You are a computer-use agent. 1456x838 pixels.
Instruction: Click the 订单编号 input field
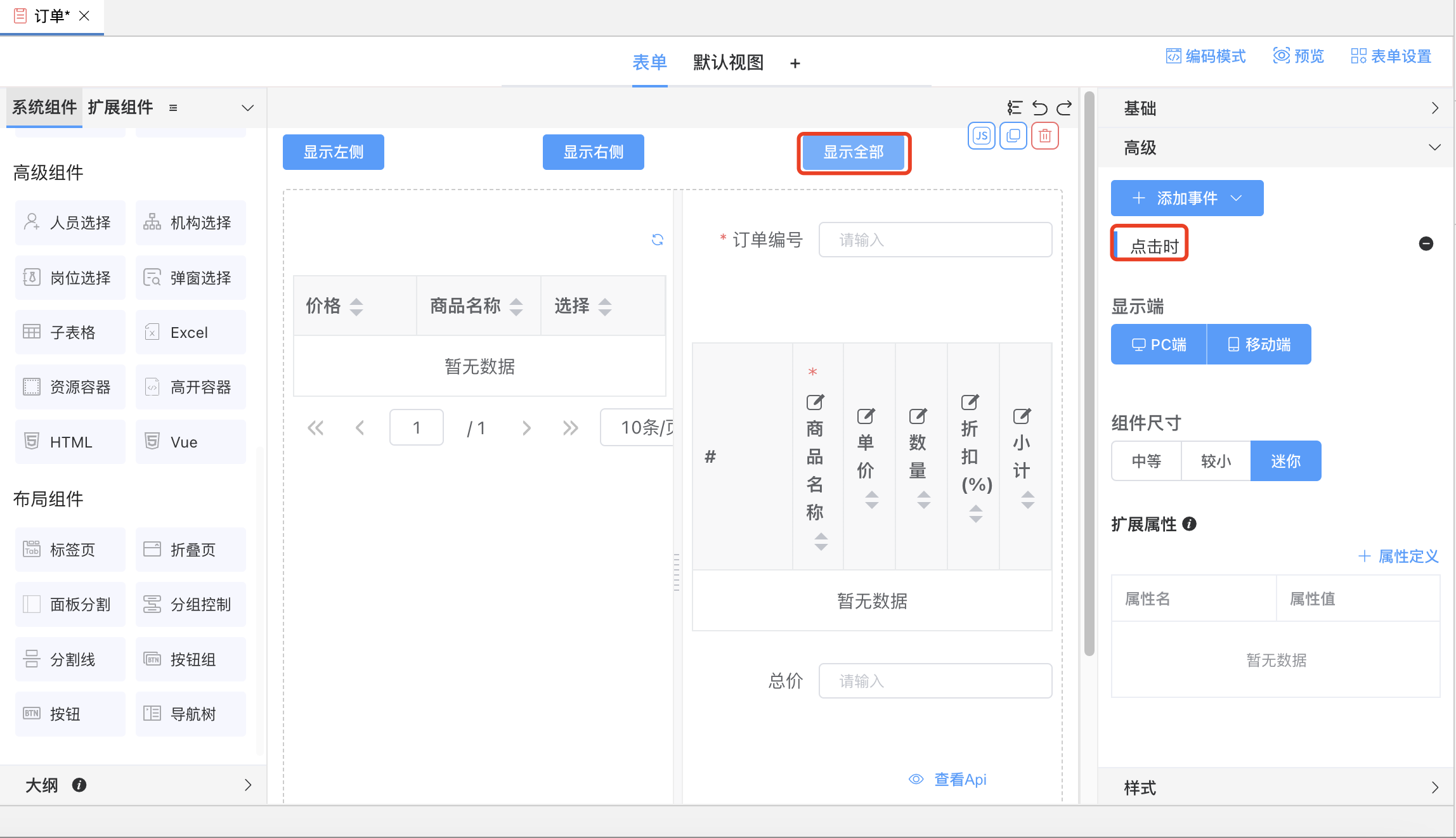pos(935,240)
